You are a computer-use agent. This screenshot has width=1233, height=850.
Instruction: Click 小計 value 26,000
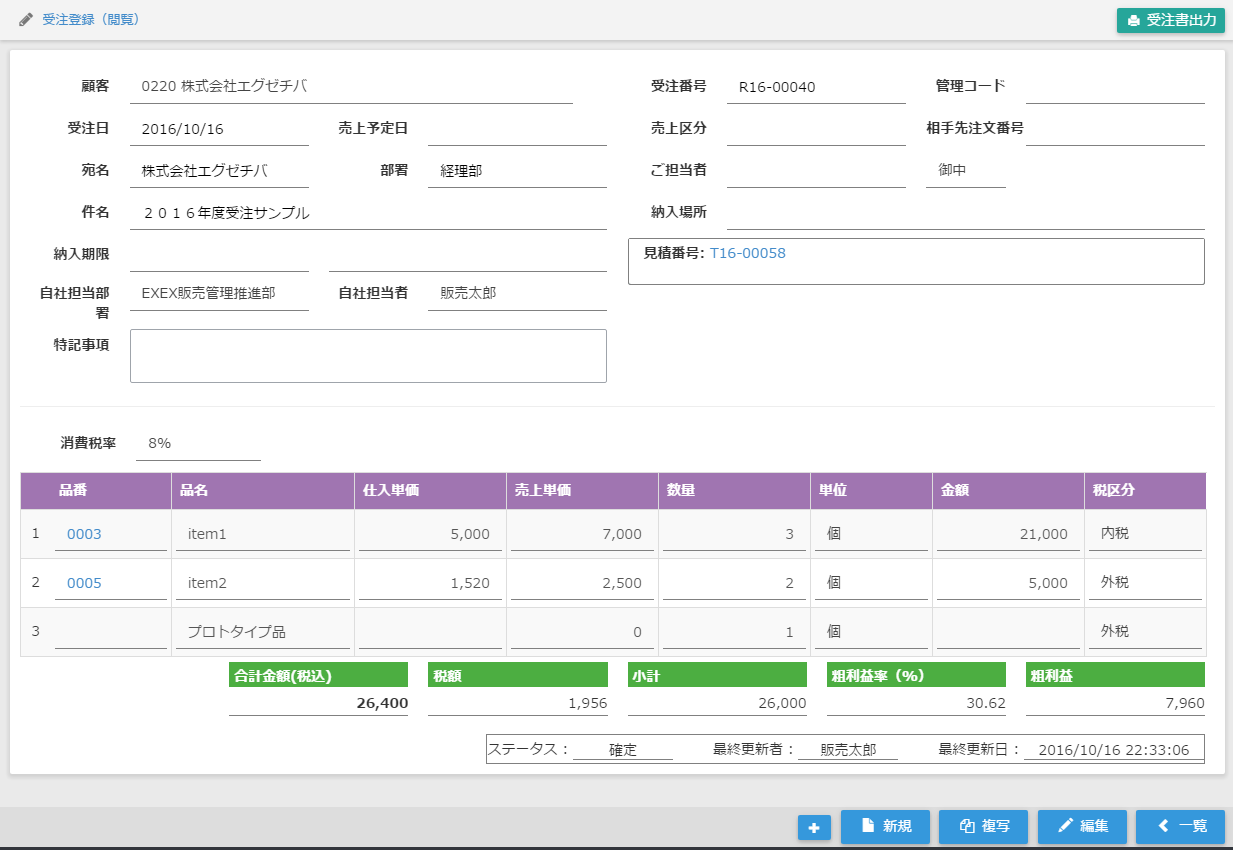(717, 703)
